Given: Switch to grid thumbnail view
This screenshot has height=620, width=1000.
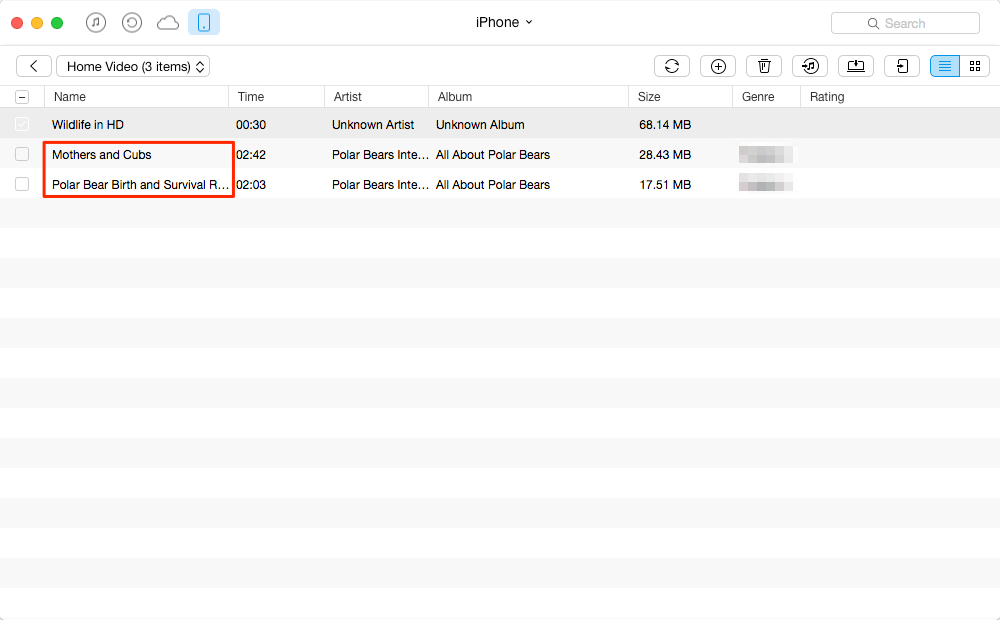Looking at the screenshot, I should pos(974,66).
